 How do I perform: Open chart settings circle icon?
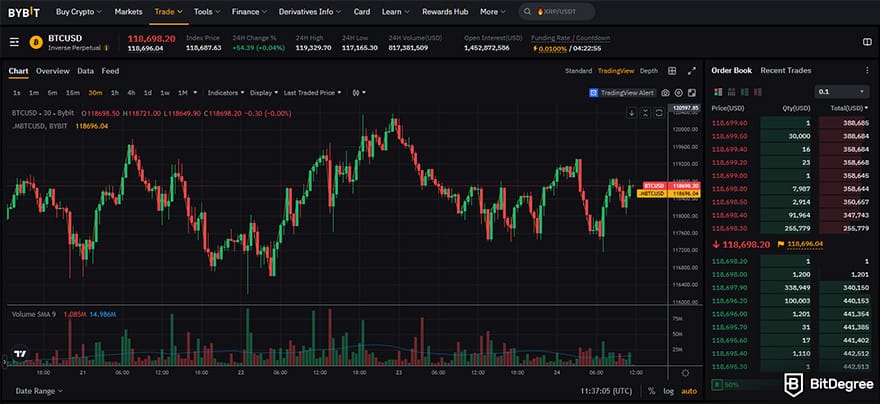tap(679, 93)
